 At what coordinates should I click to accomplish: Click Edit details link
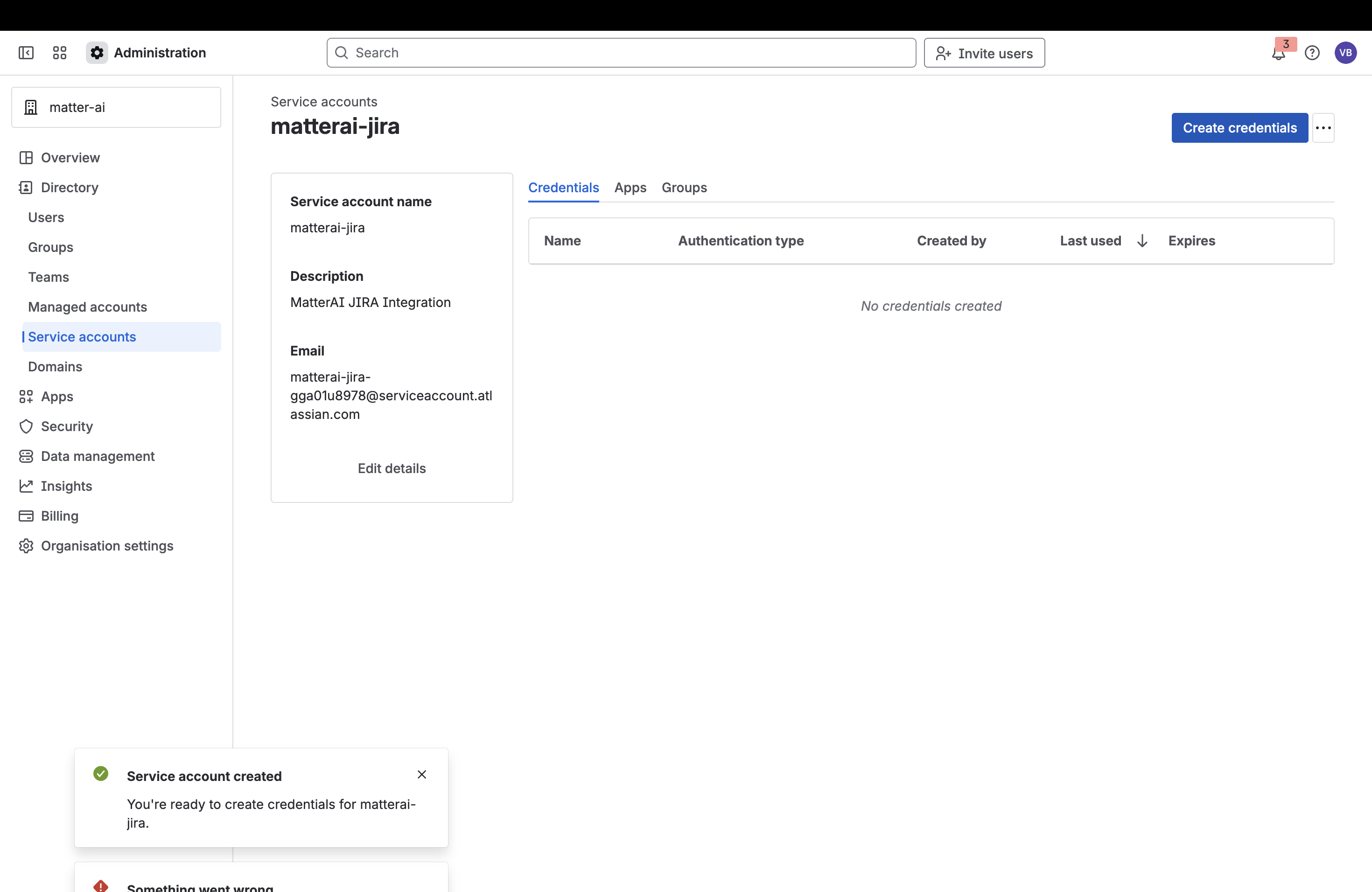click(392, 468)
